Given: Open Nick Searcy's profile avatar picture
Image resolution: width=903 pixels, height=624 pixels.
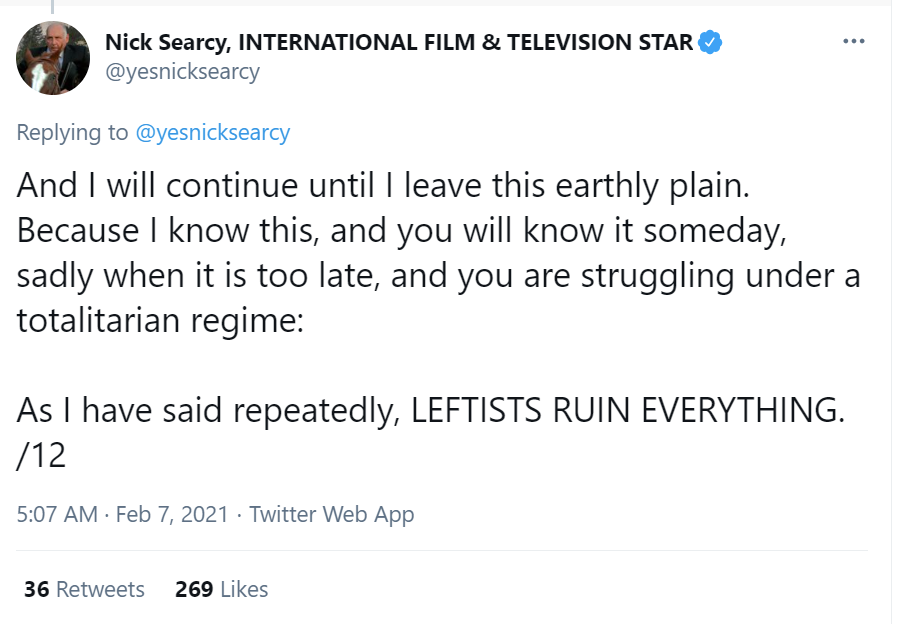Looking at the screenshot, I should (53, 58).
